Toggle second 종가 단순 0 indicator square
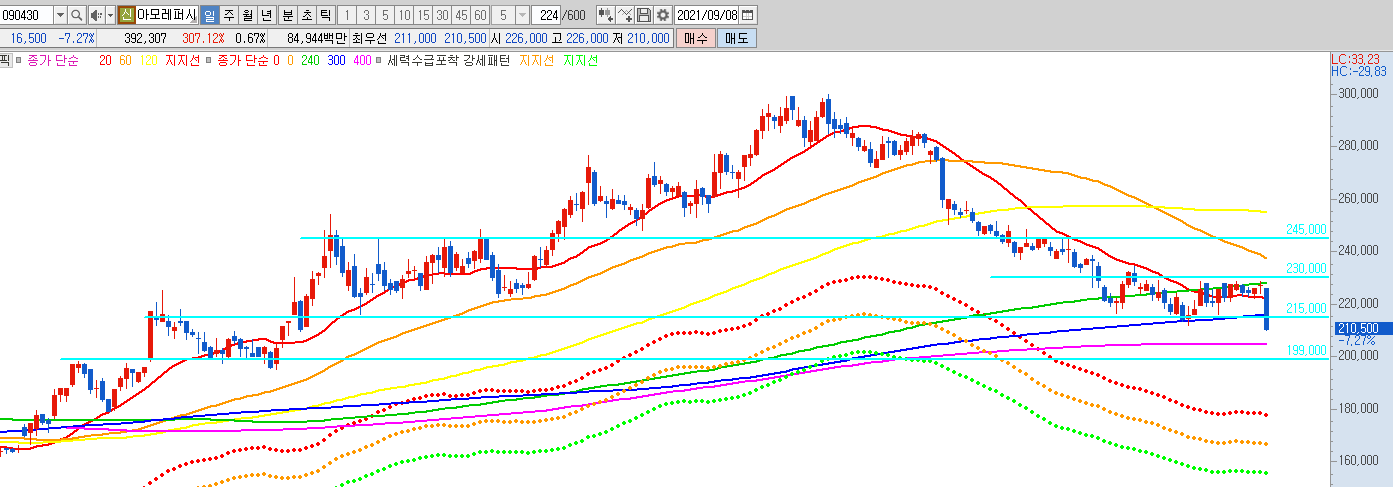 (x=208, y=60)
